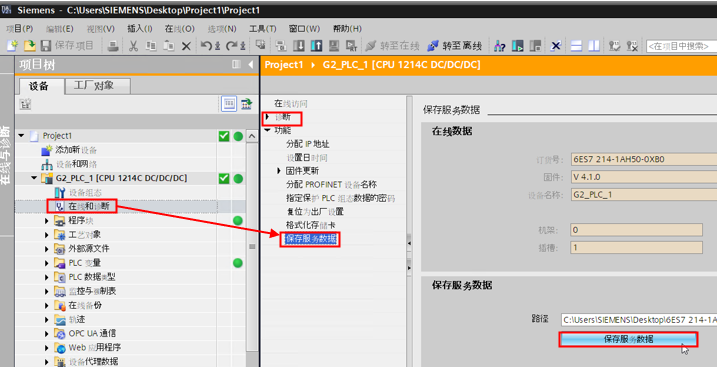Click the 保存服务数据 button
This screenshot has width=717, height=367.
628,339
